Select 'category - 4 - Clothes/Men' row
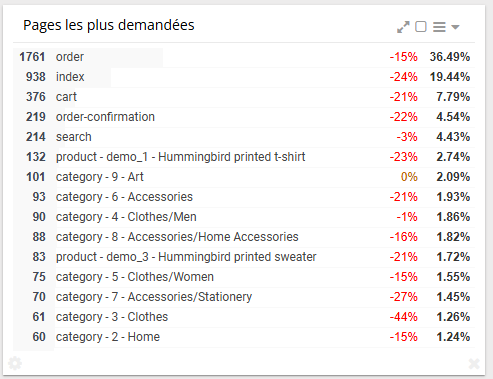Screen dimensions: 493x379 [x=244, y=217]
